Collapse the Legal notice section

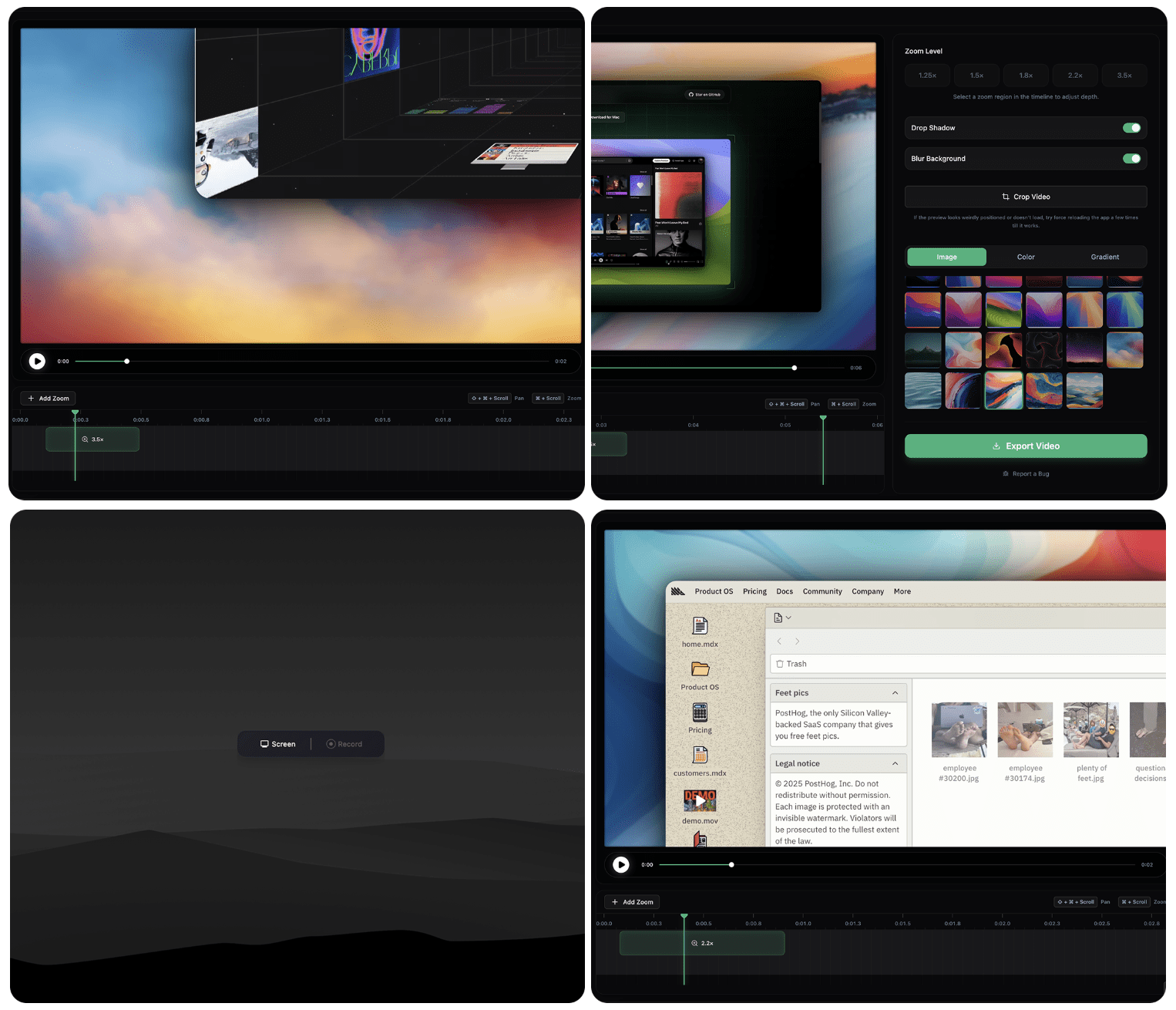(895, 764)
